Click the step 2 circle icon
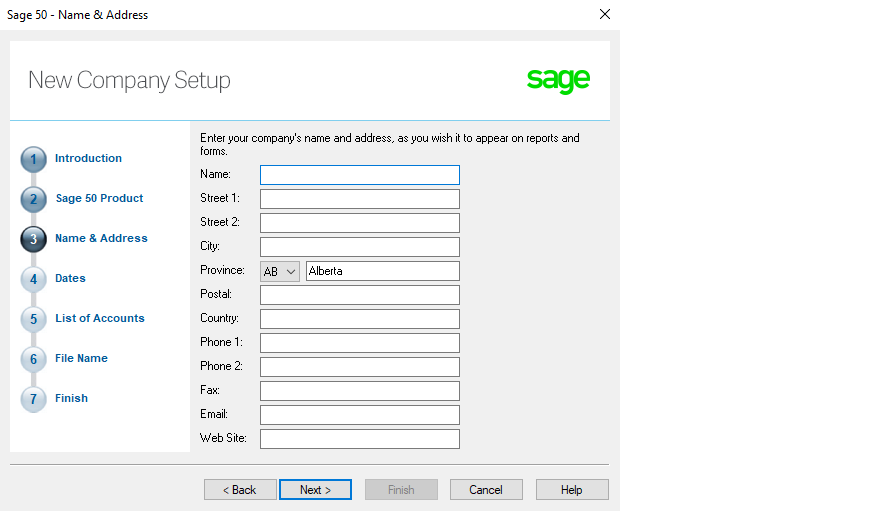 point(33,199)
